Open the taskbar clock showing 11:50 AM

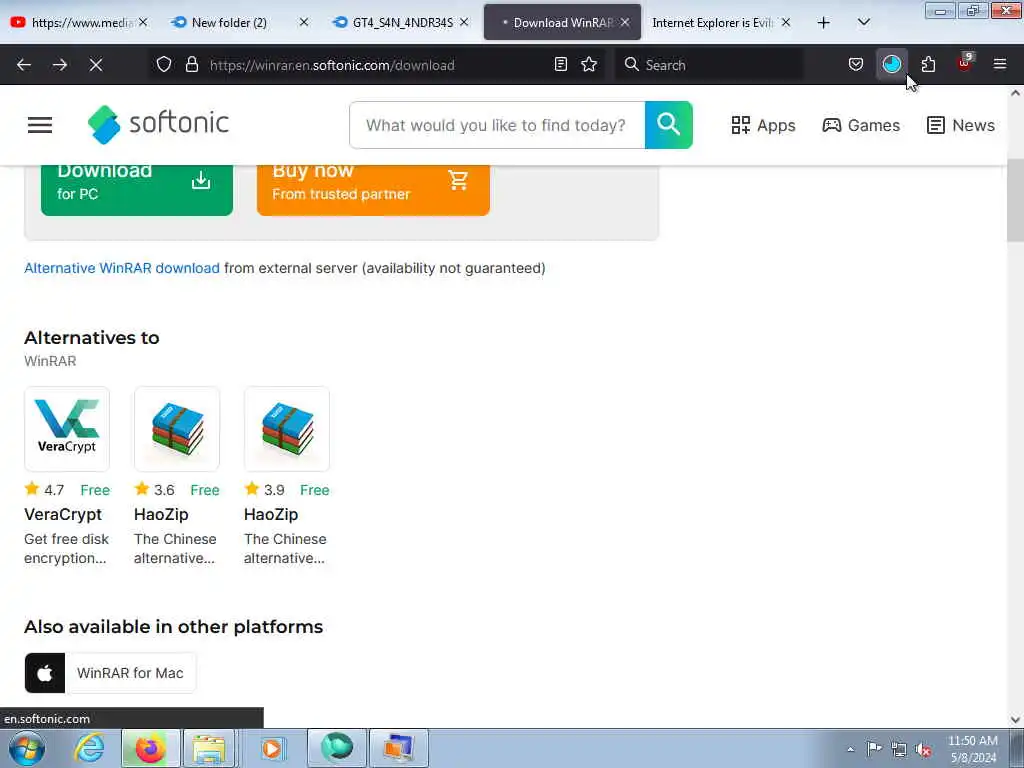(972, 749)
